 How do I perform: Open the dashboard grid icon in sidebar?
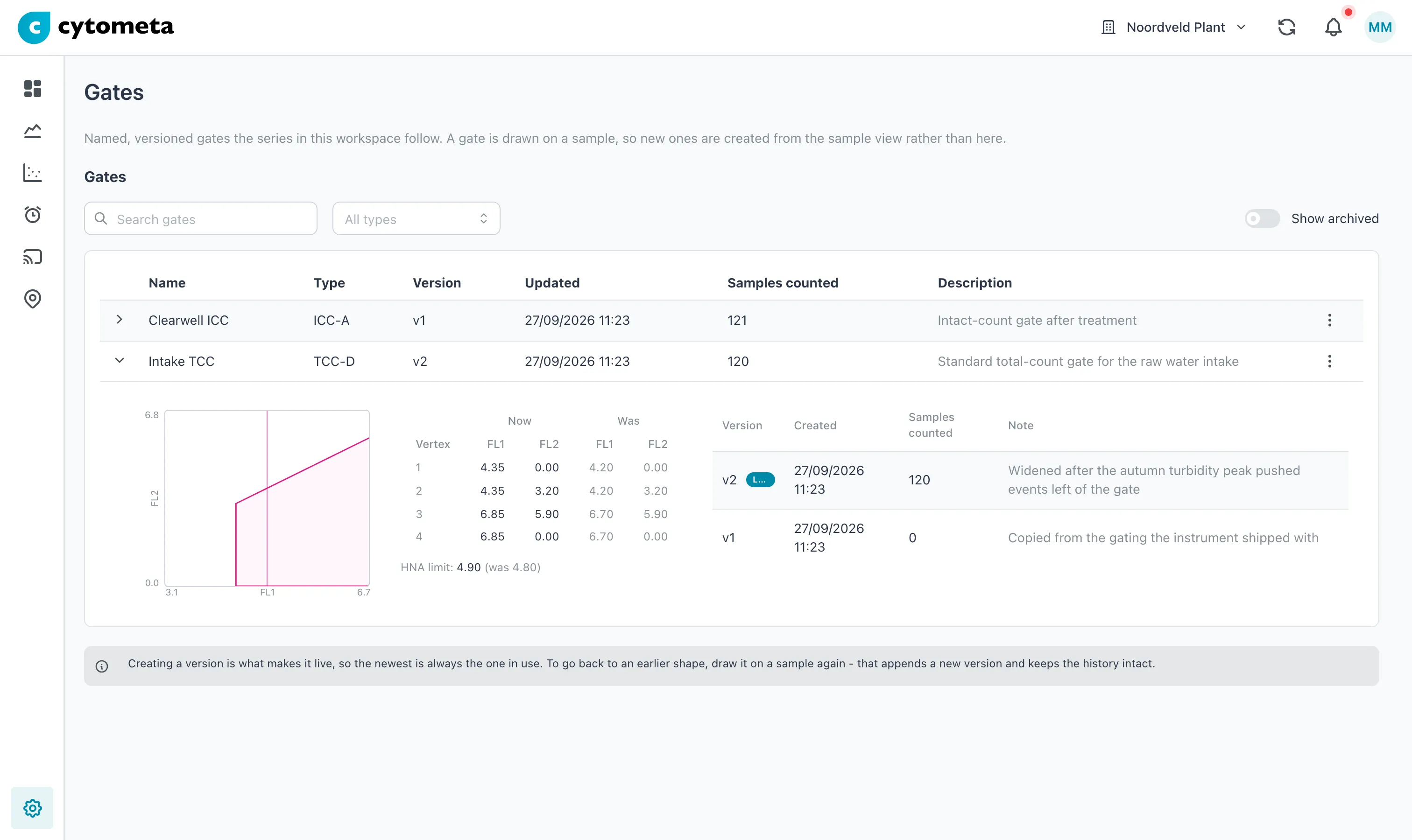[x=32, y=89]
